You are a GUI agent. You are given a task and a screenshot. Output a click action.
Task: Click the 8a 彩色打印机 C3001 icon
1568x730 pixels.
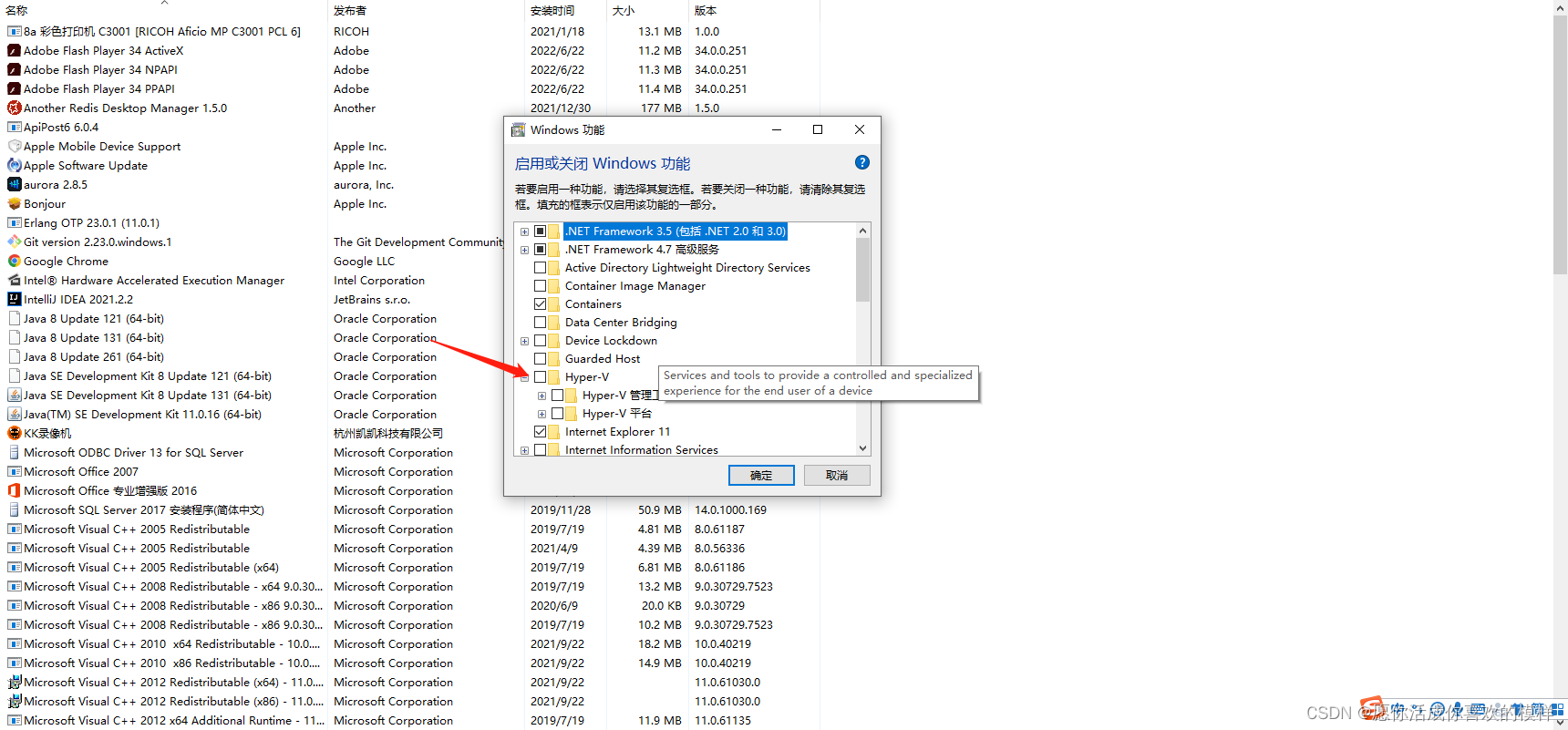(15, 31)
